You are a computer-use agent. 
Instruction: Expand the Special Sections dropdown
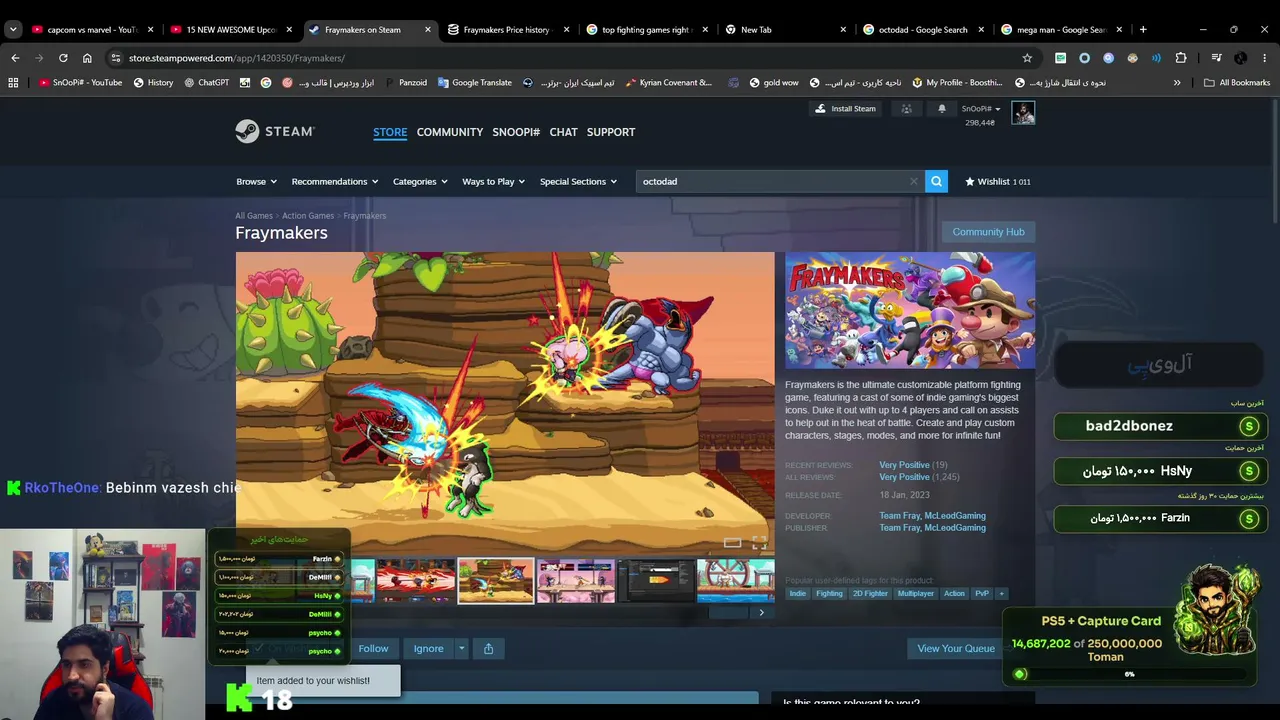[578, 181]
